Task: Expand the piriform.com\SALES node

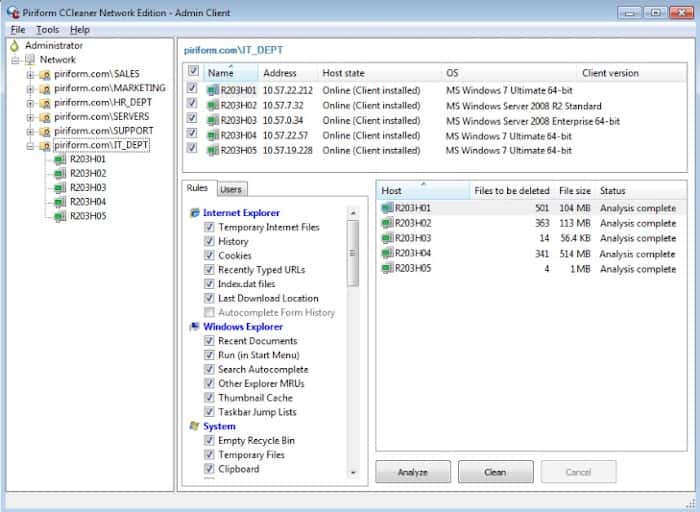Action: coord(30,75)
